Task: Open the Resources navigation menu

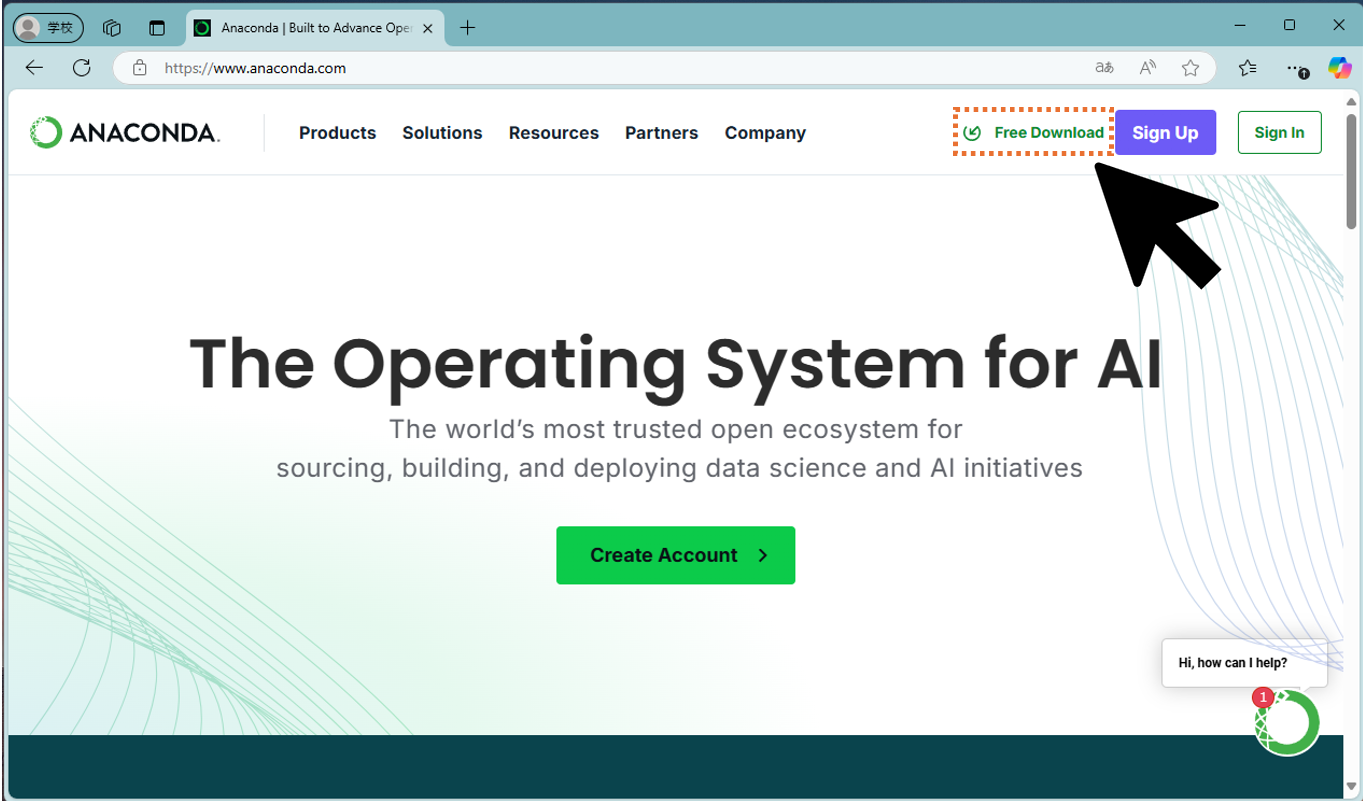Action: (553, 133)
